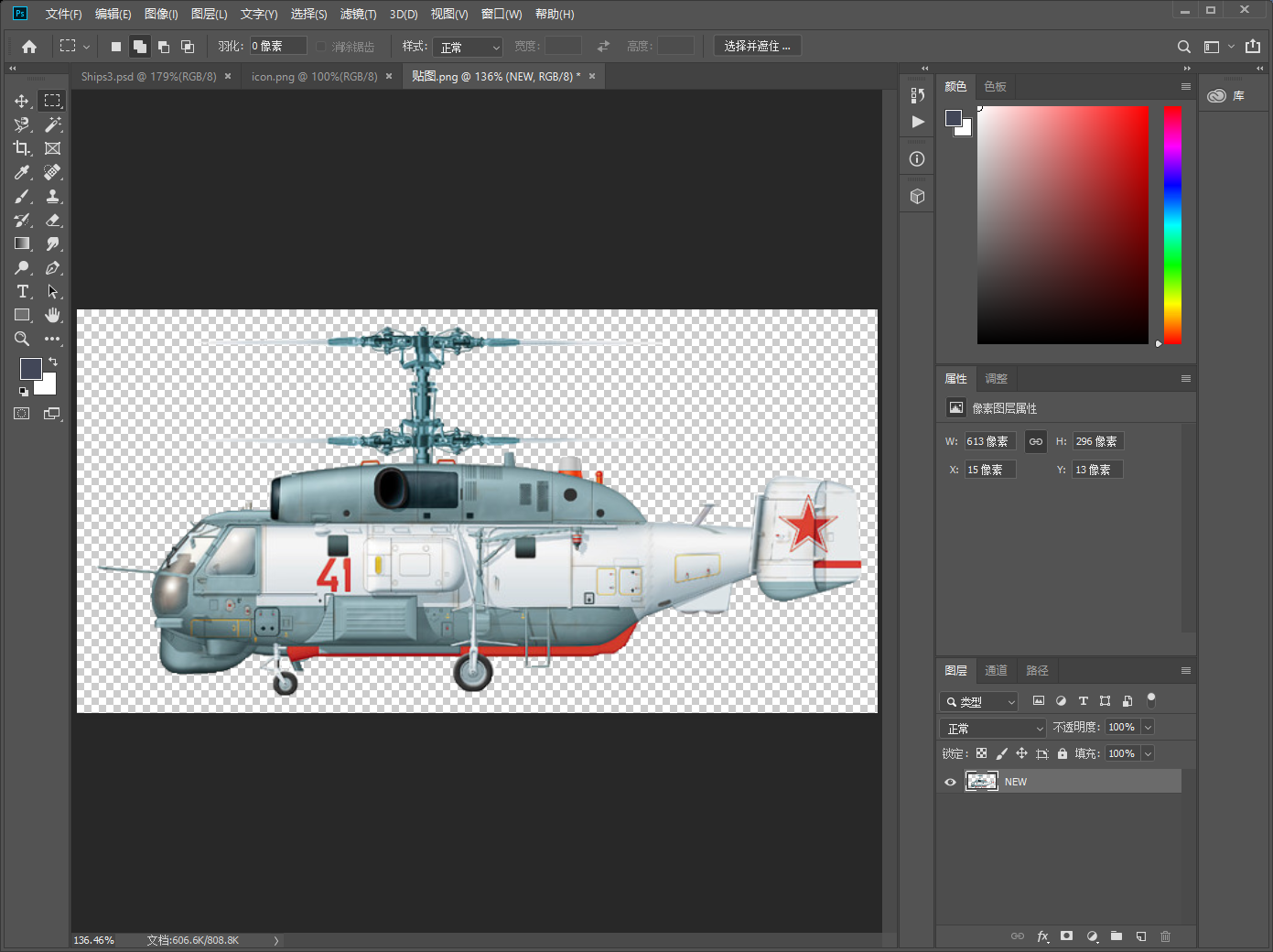The height and width of the screenshot is (952, 1273).
Task: Select the Magic Wand tool
Action: click(53, 124)
